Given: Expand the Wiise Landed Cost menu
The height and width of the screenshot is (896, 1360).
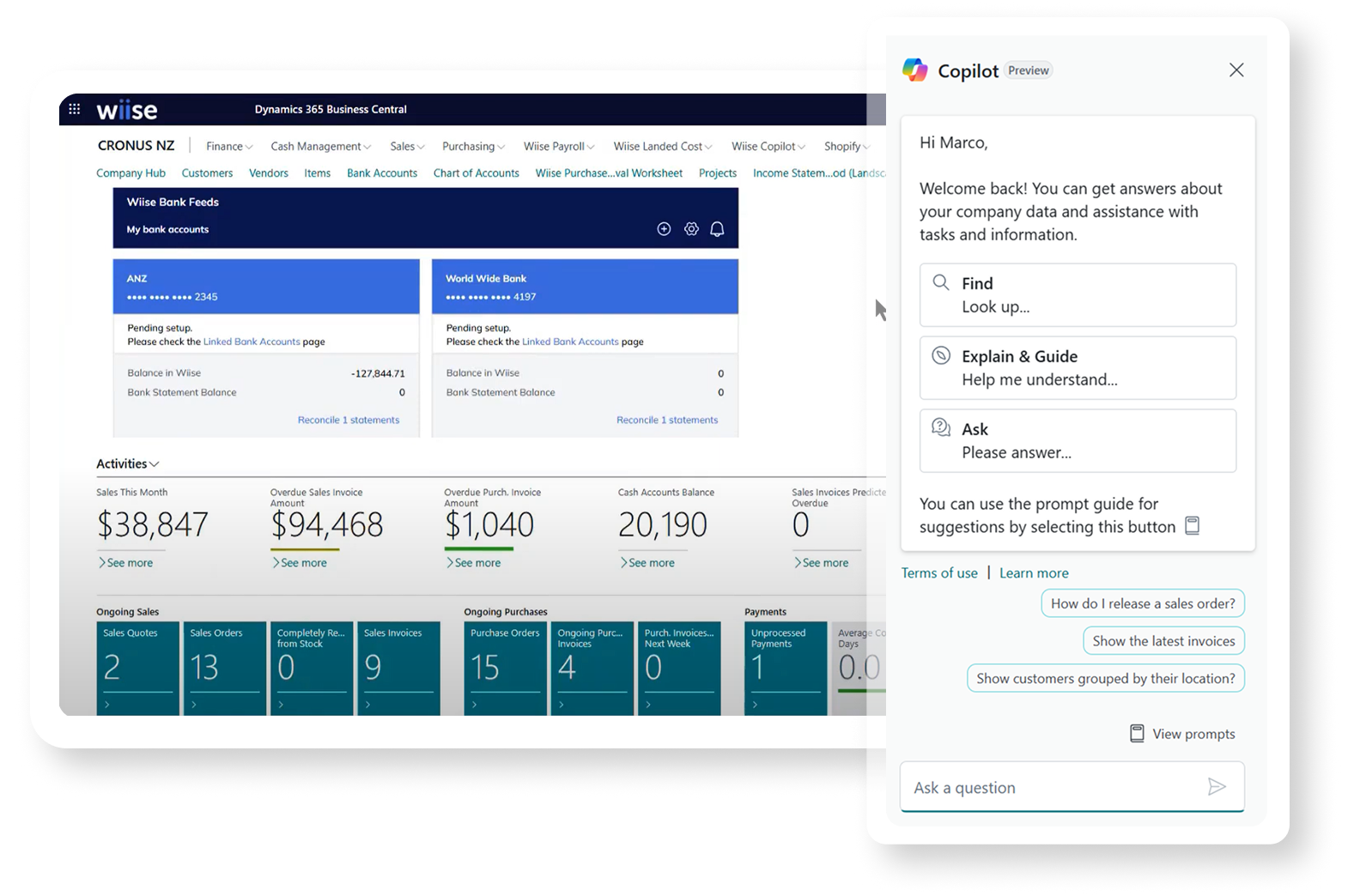Looking at the screenshot, I should tap(663, 147).
